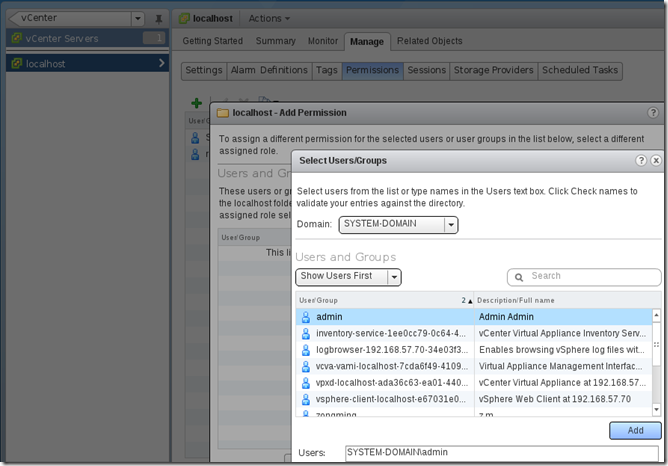Open help for Select Users/Groups dialog

point(641,161)
